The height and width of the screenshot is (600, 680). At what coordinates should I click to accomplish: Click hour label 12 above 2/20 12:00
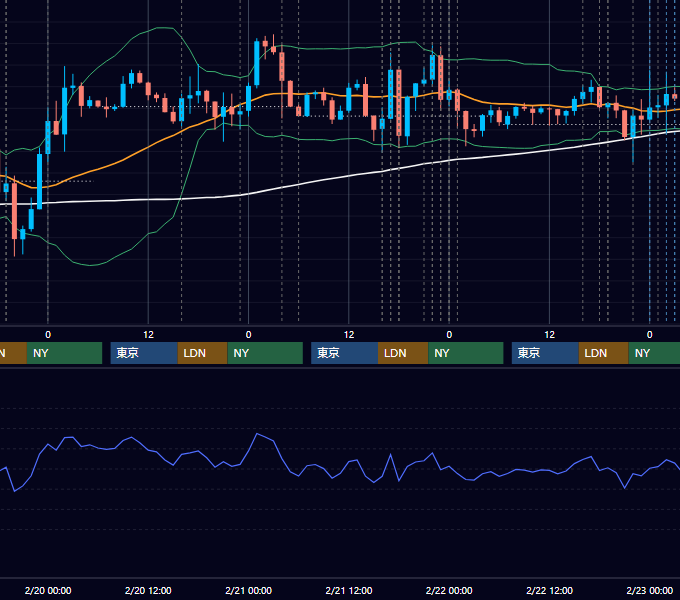[148, 335]
